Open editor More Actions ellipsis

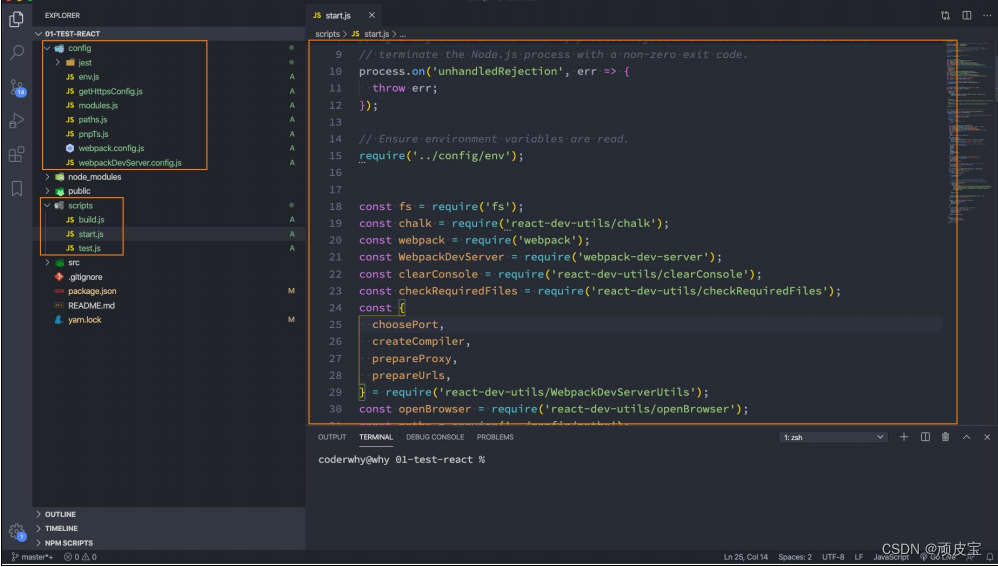point(987,15)
